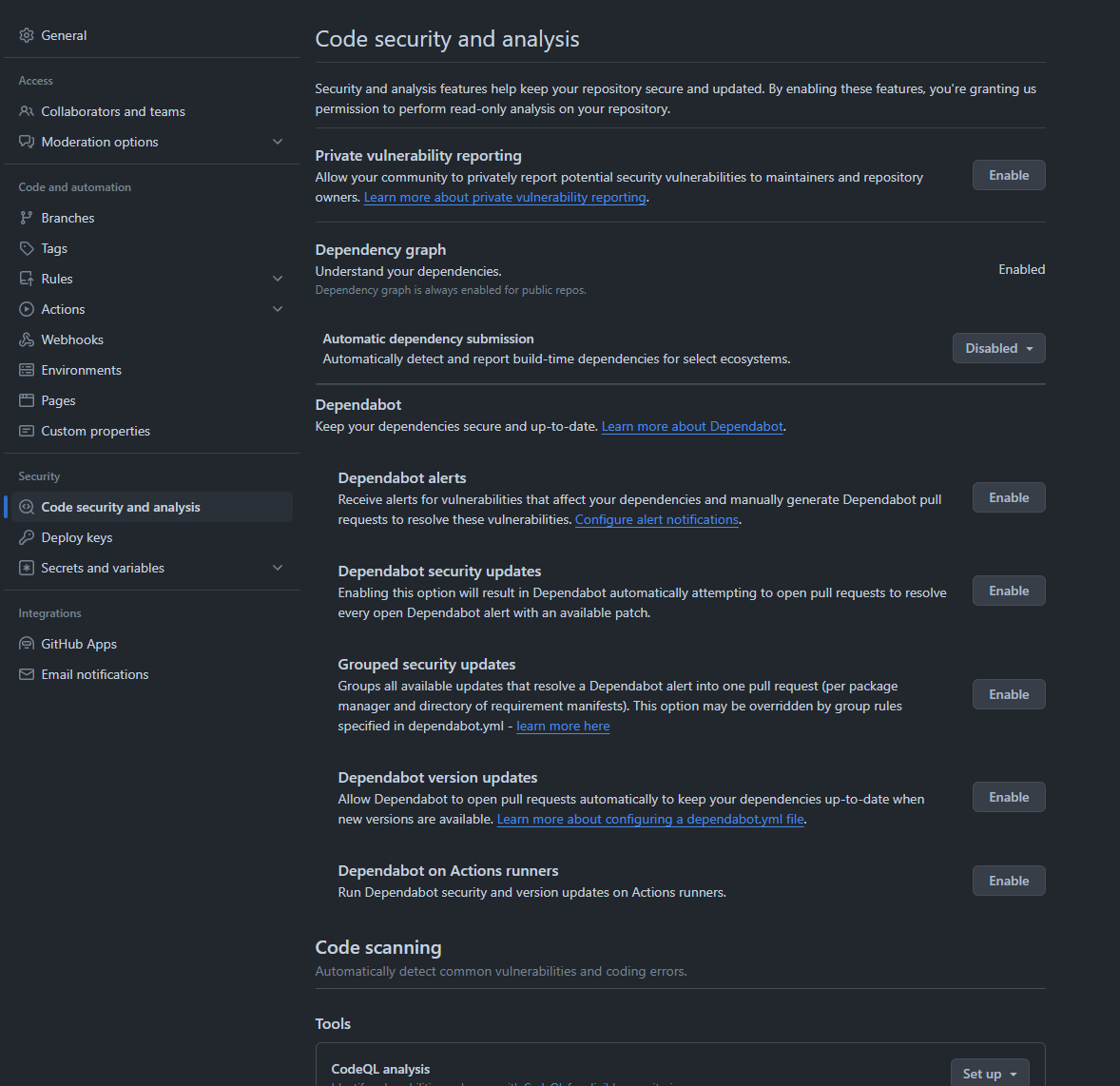Click the Email notifications envelope icon

coord(27,674)
